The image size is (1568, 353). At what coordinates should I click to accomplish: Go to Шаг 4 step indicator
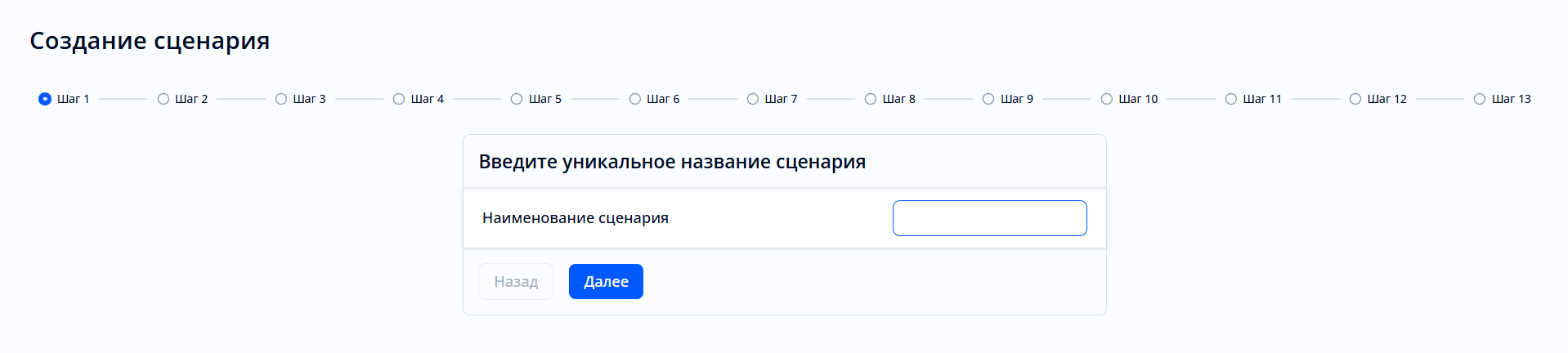(x=399, y=99)
